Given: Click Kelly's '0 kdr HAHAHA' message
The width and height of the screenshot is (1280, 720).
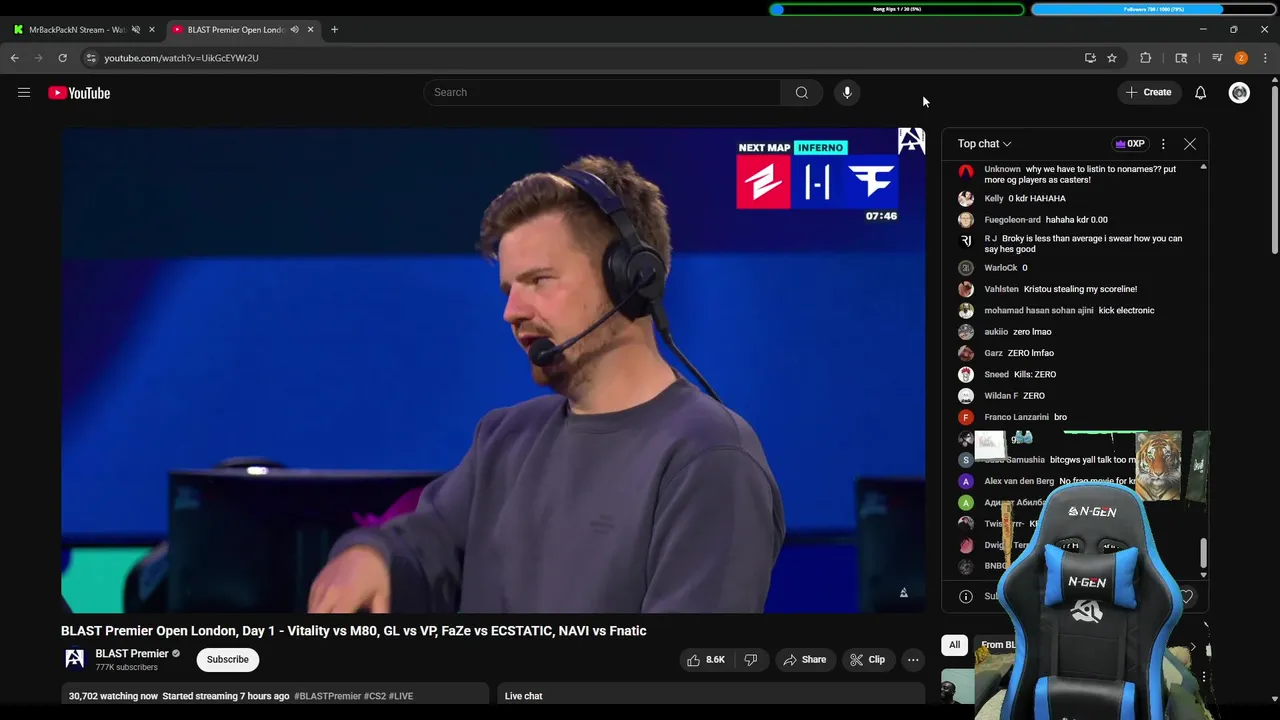Looking at the screenshot, I should pos(1037,199).
